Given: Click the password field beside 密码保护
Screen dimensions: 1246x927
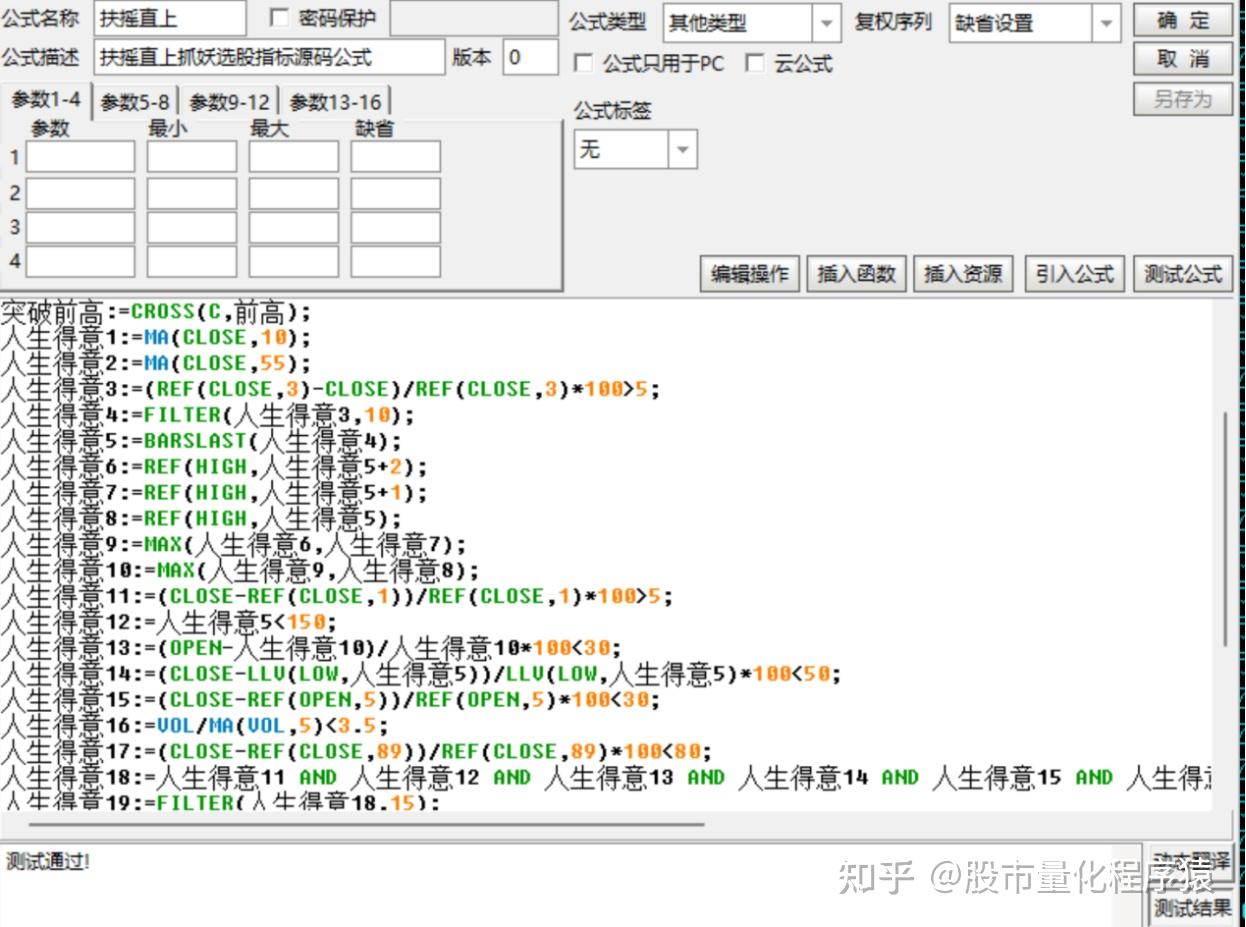Looking at the screenshot, I should (473, 18).
